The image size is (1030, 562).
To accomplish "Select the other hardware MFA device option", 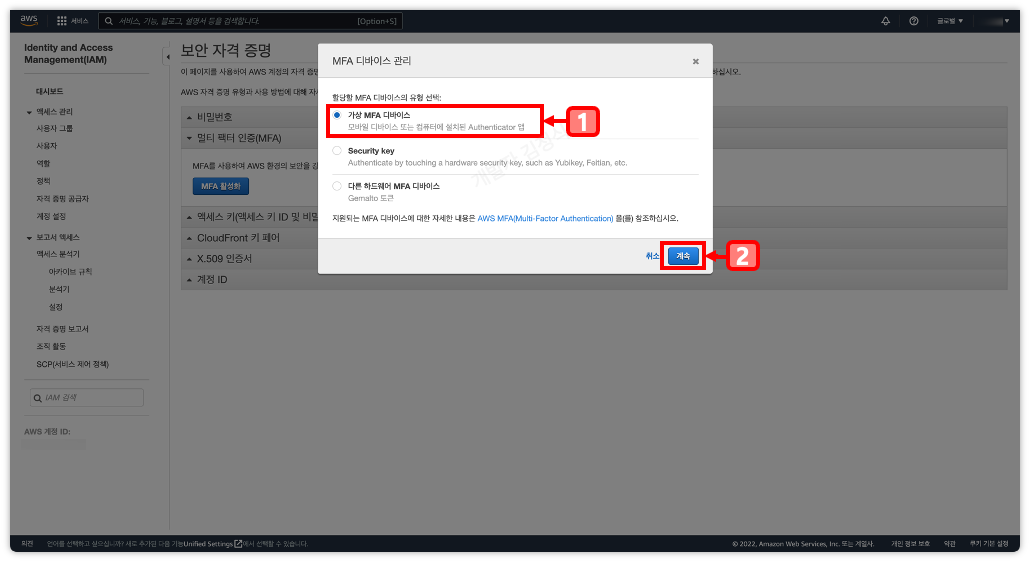I will click(337, 186).
